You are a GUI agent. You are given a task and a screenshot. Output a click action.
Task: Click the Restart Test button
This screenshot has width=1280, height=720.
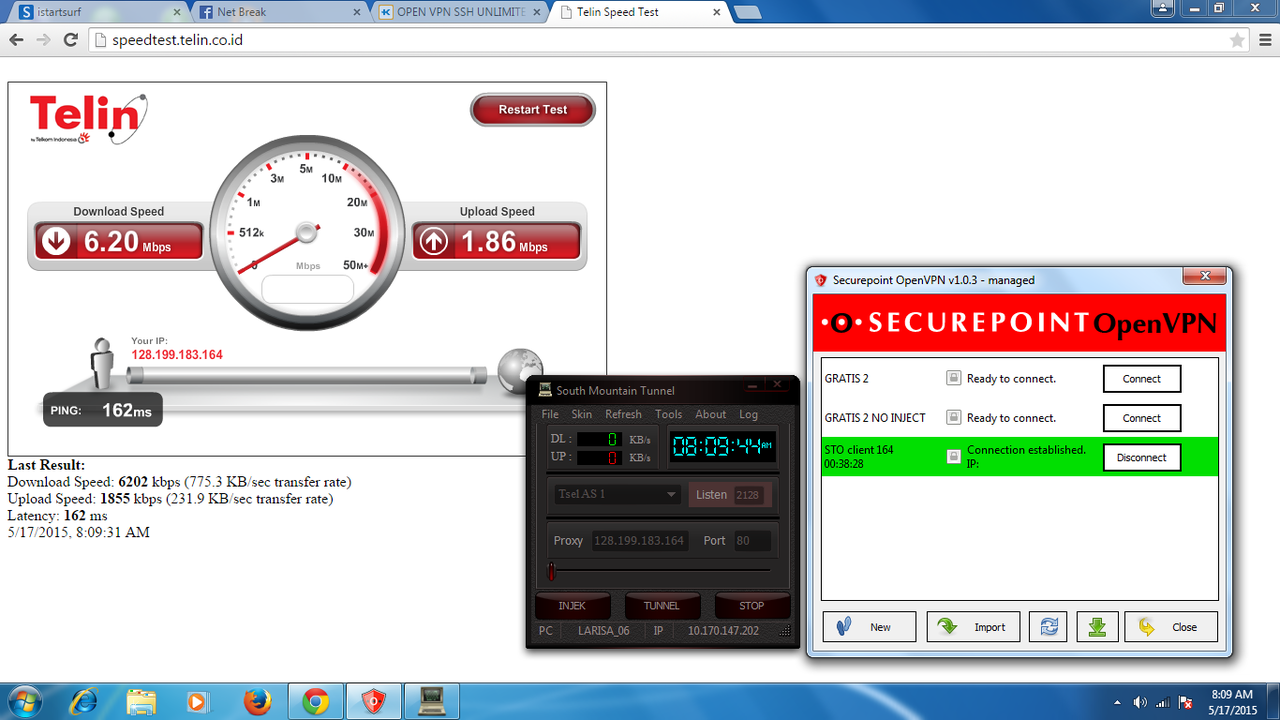coord(533,110)
